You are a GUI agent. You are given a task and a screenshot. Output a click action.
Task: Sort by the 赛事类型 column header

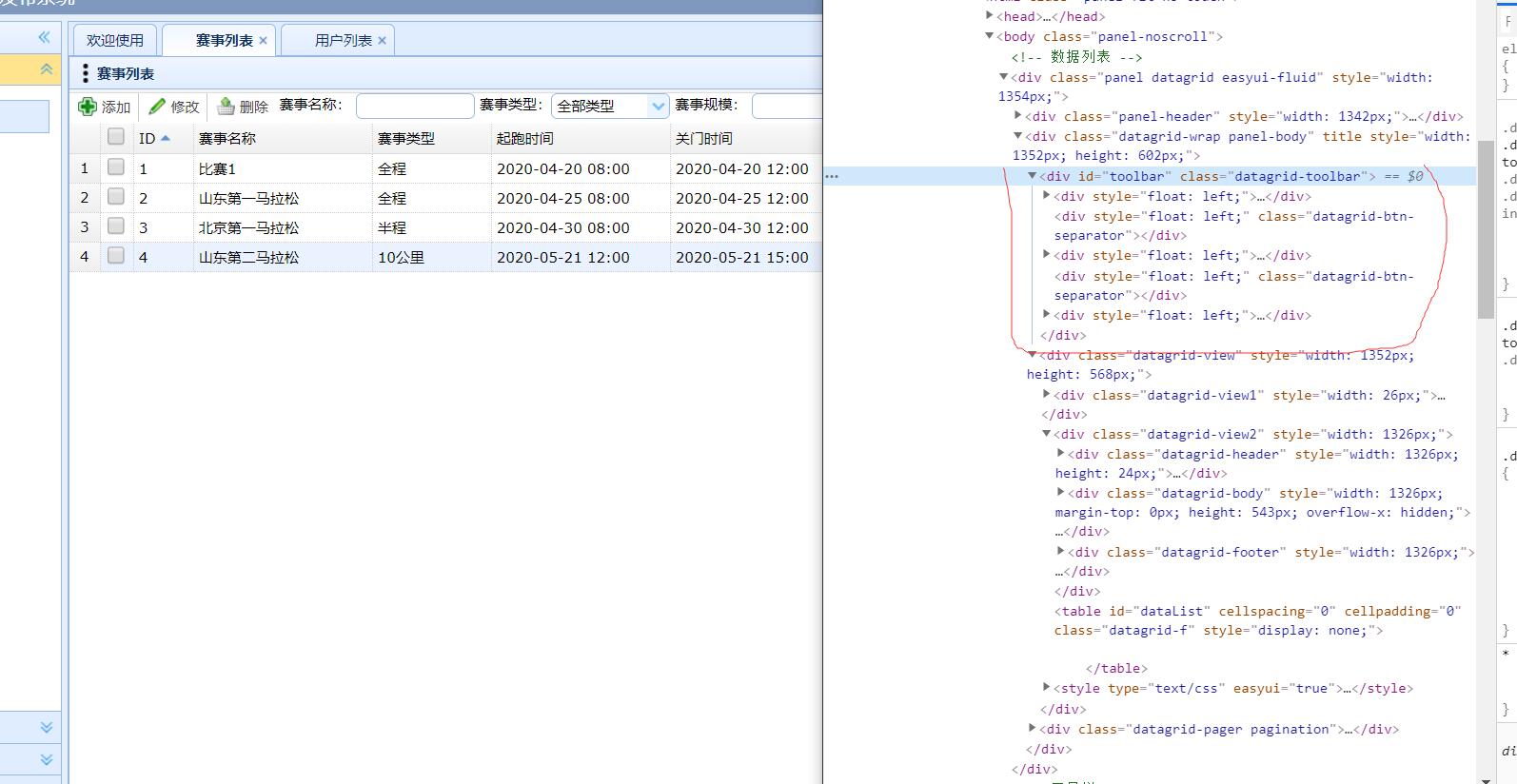point(432,139)
